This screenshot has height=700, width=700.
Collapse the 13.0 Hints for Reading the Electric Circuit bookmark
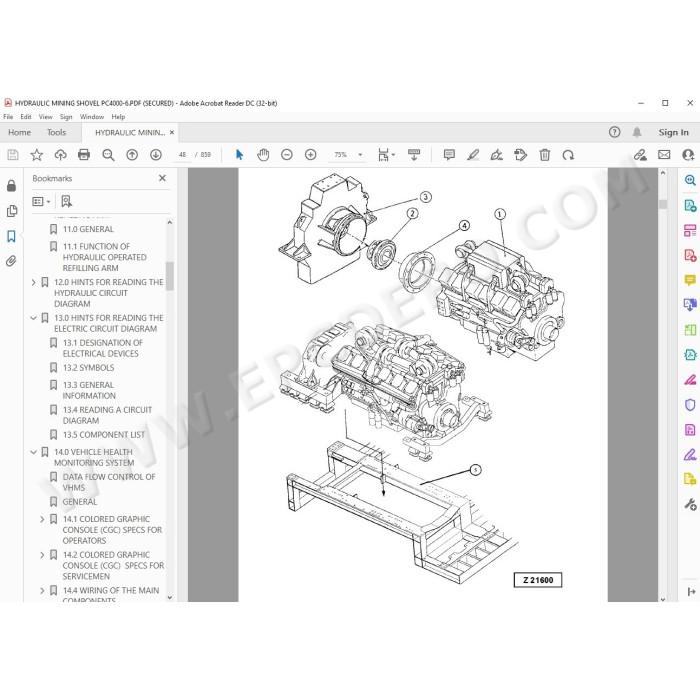[x=33, y=318]
